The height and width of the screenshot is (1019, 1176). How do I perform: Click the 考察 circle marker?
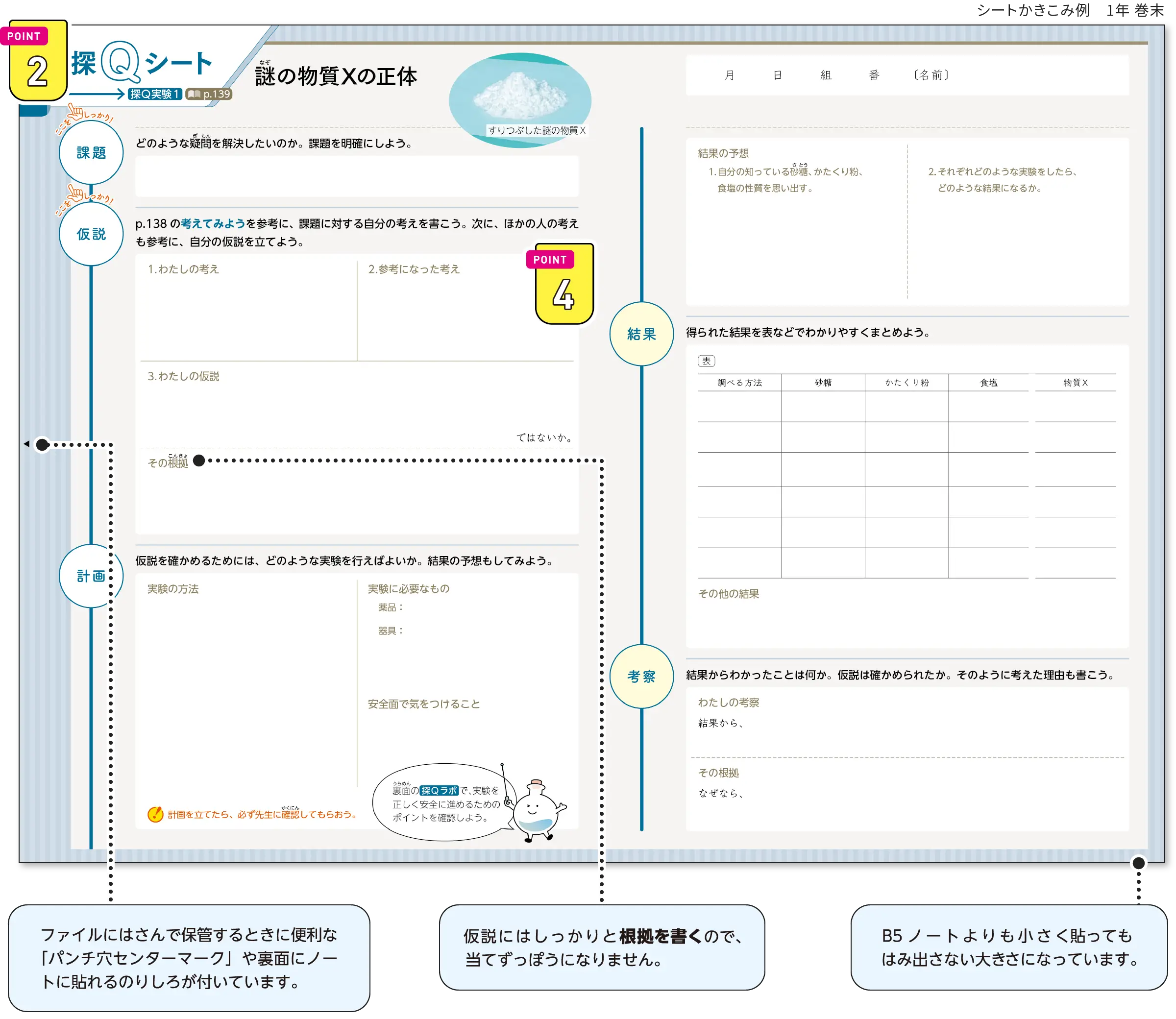point(641,676)
